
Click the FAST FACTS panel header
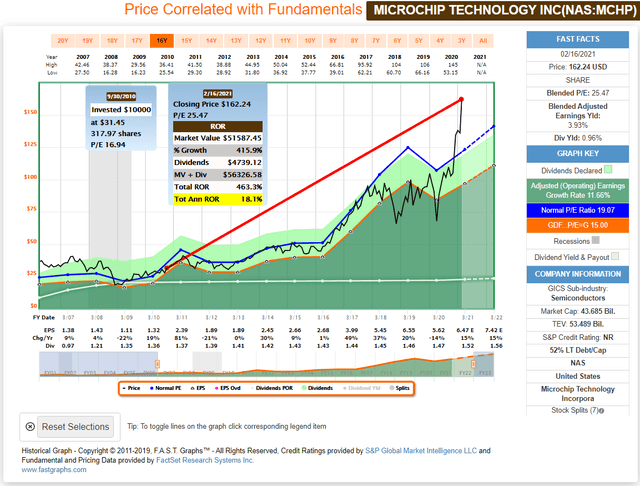tap(578, 40)
